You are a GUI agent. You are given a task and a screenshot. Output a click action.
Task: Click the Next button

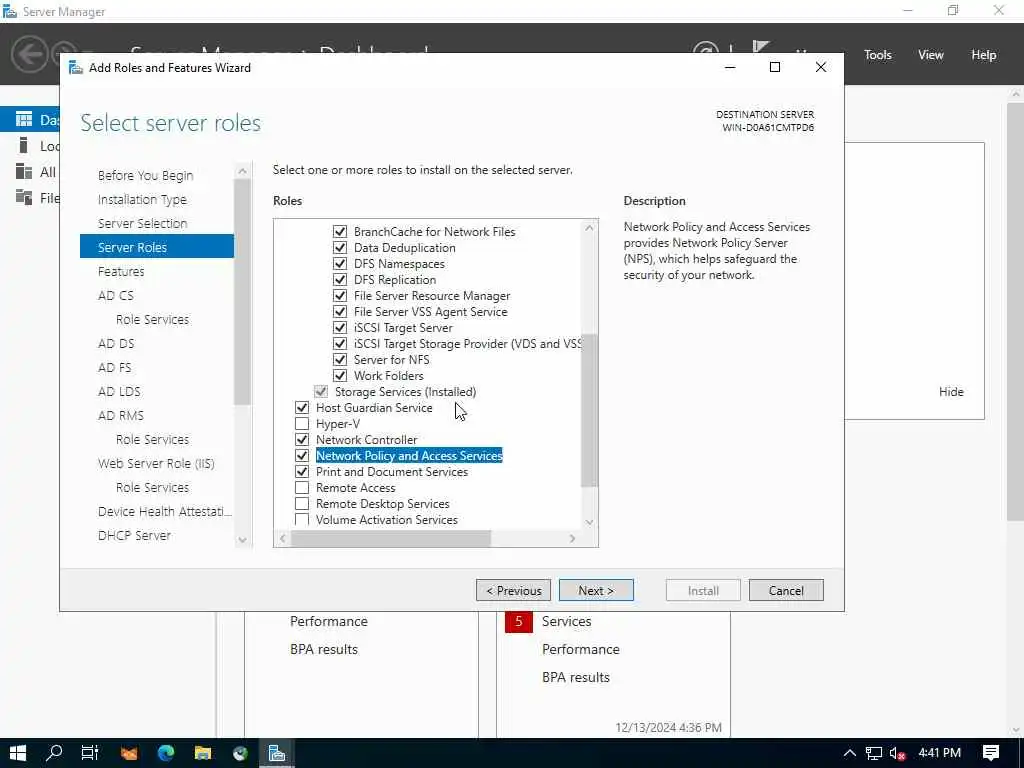(x=596, y=590)
